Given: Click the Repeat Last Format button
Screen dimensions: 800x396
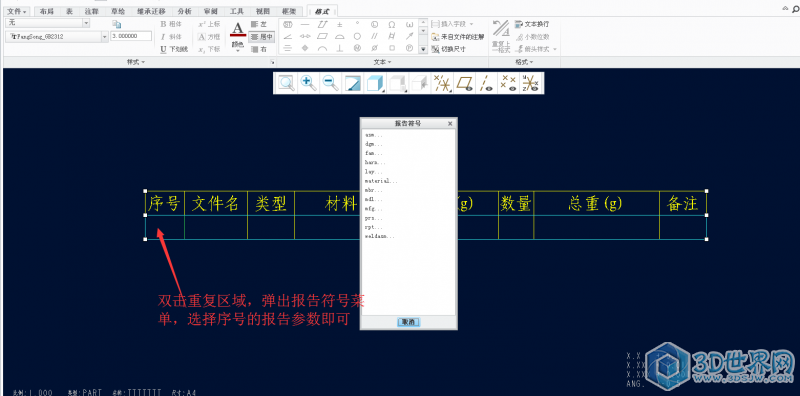Looking at the screenshot, I should [501, 37].
